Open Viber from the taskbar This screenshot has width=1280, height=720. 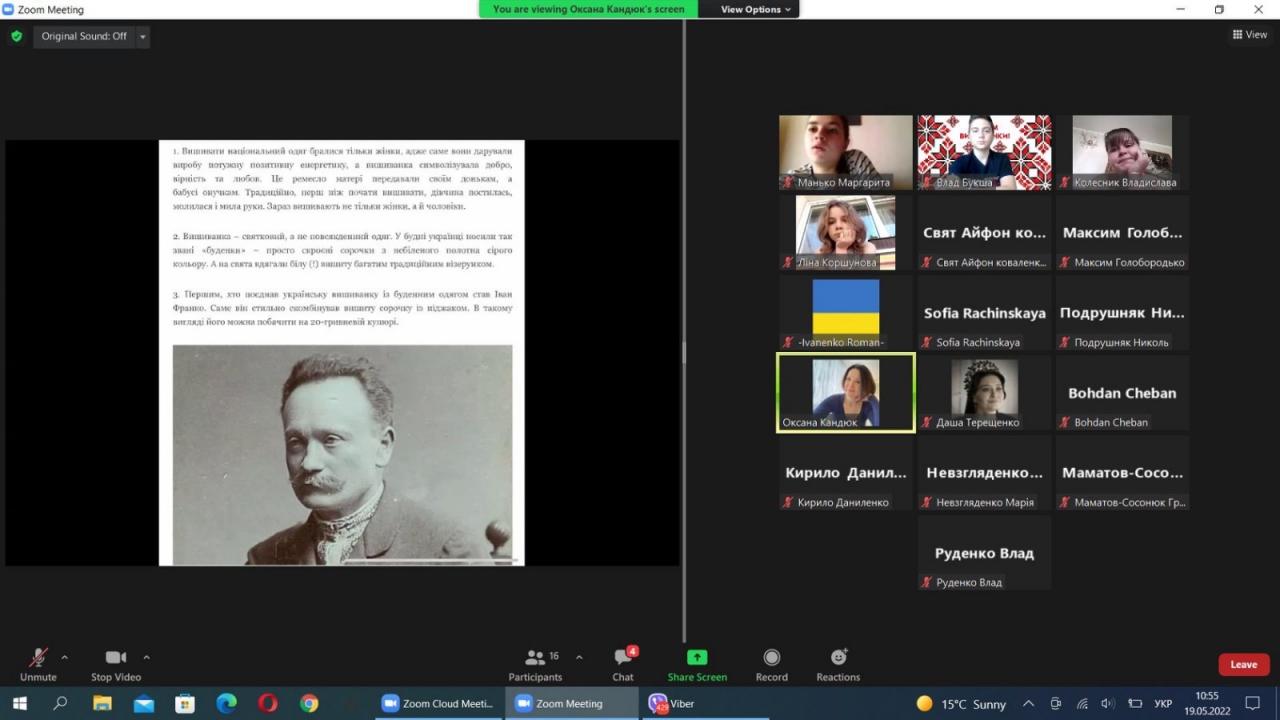coord(671,703)
